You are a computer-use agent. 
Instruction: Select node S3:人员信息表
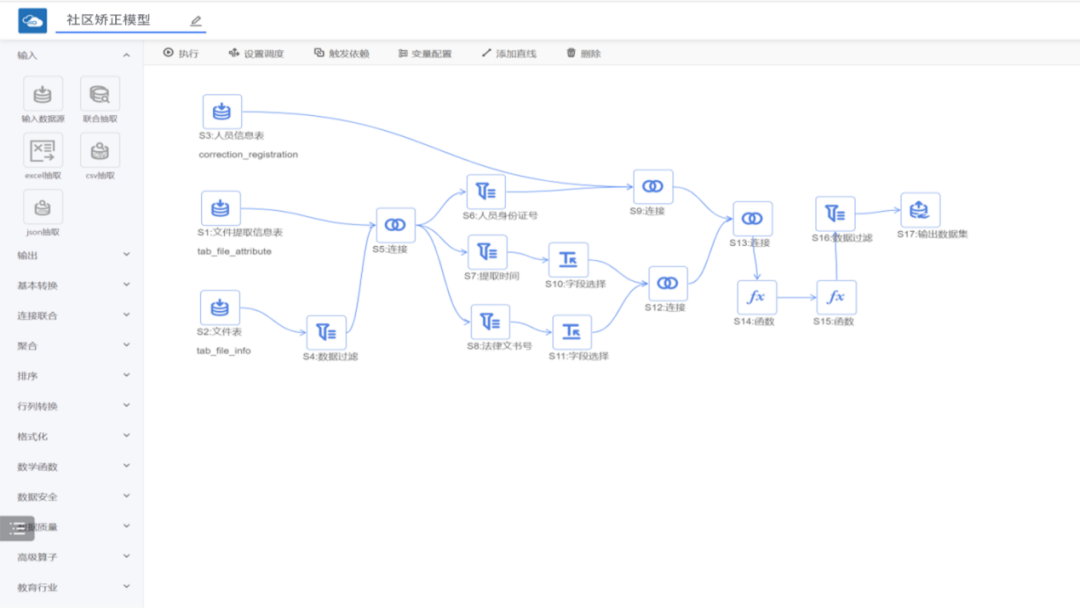tap(222, 112)
